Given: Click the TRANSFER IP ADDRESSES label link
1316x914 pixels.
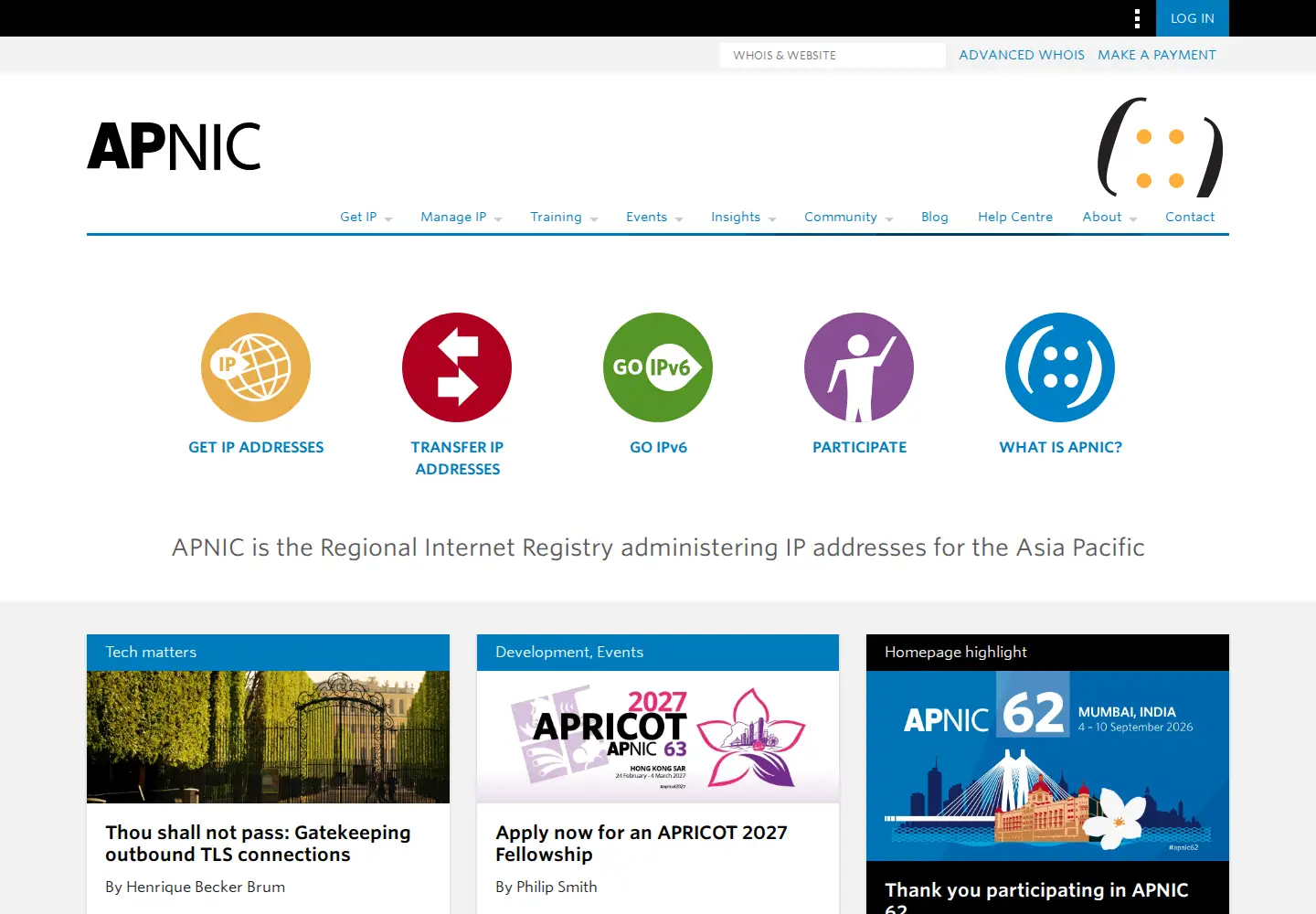Looking at the screenshot, I should coord(457,458).
